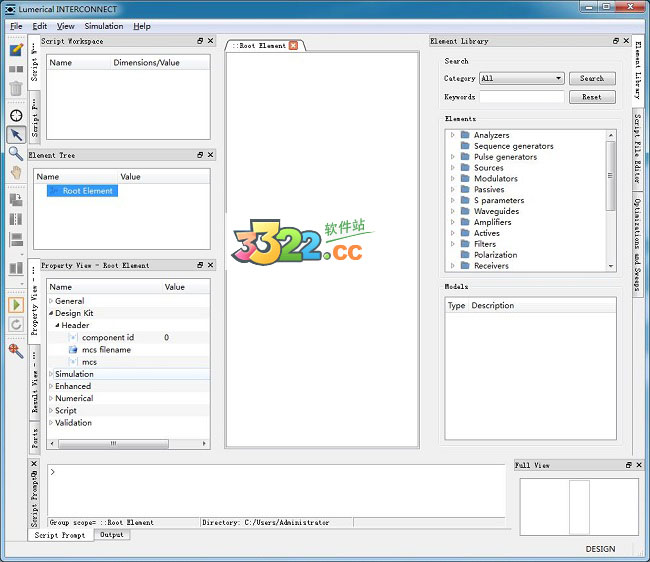Screen dimensions: 650x562
Task: Run the simulation with green play icon
Action: tap(16, 305)
